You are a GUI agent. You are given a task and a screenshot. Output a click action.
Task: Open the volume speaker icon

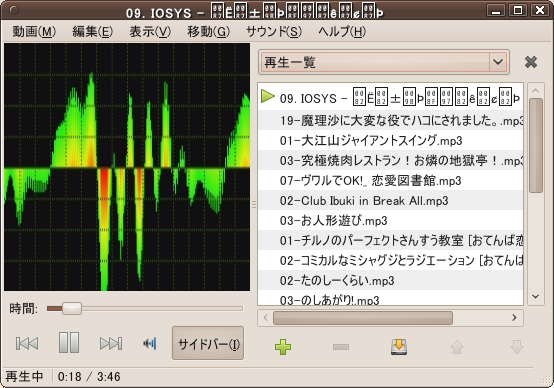tap(150, 343)
